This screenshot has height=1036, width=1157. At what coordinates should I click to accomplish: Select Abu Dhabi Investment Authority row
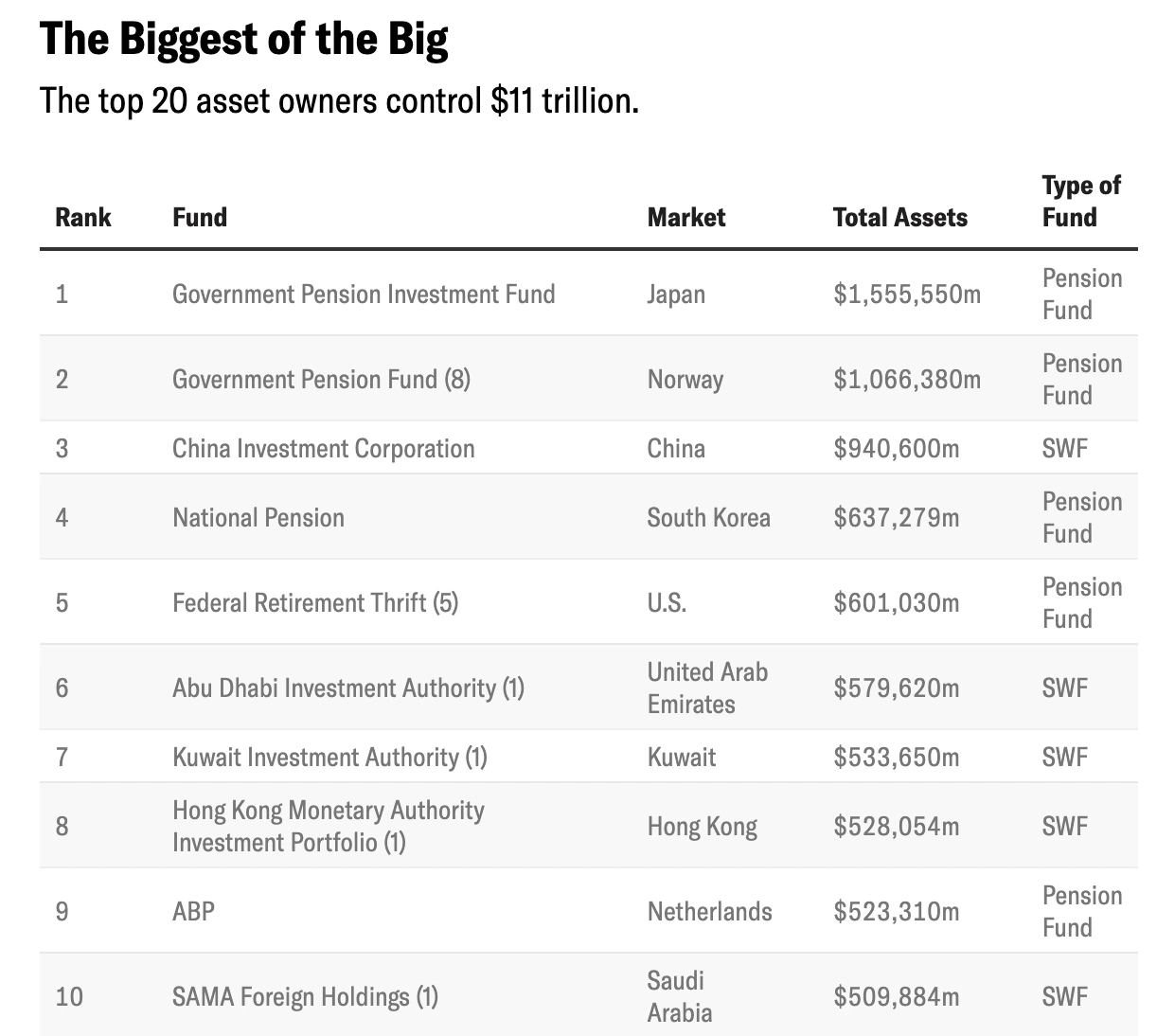[589, 688]
